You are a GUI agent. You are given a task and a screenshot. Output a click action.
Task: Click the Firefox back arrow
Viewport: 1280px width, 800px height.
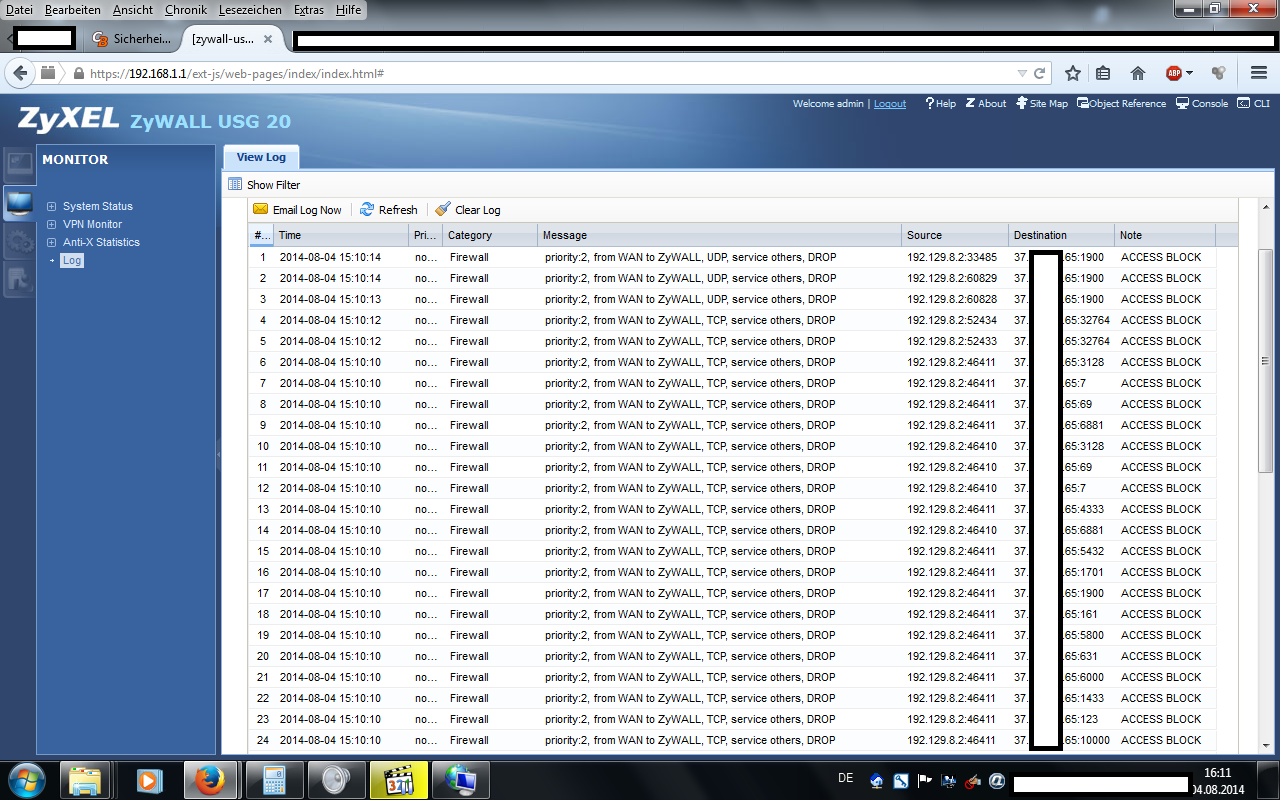pyautogui.click(x=20, y=73)
